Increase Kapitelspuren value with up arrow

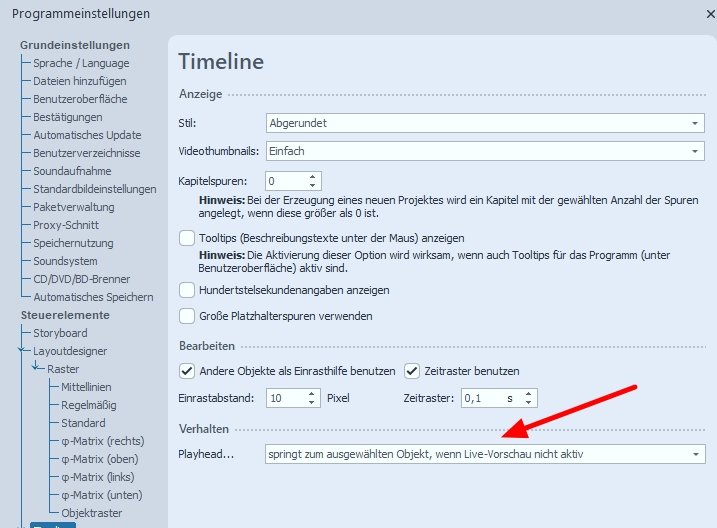tap(313, 176)
